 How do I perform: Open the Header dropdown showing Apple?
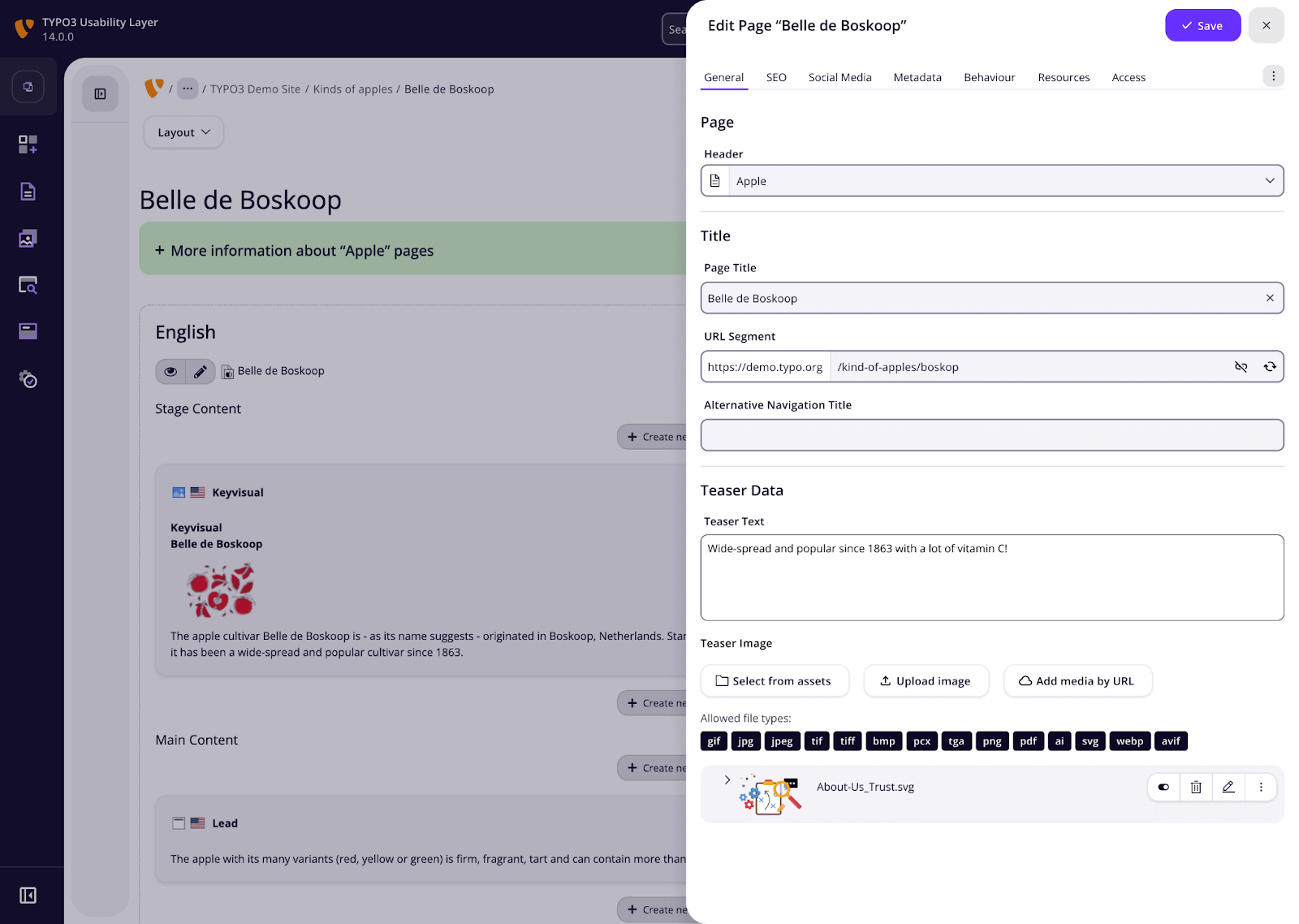[991, 181]
